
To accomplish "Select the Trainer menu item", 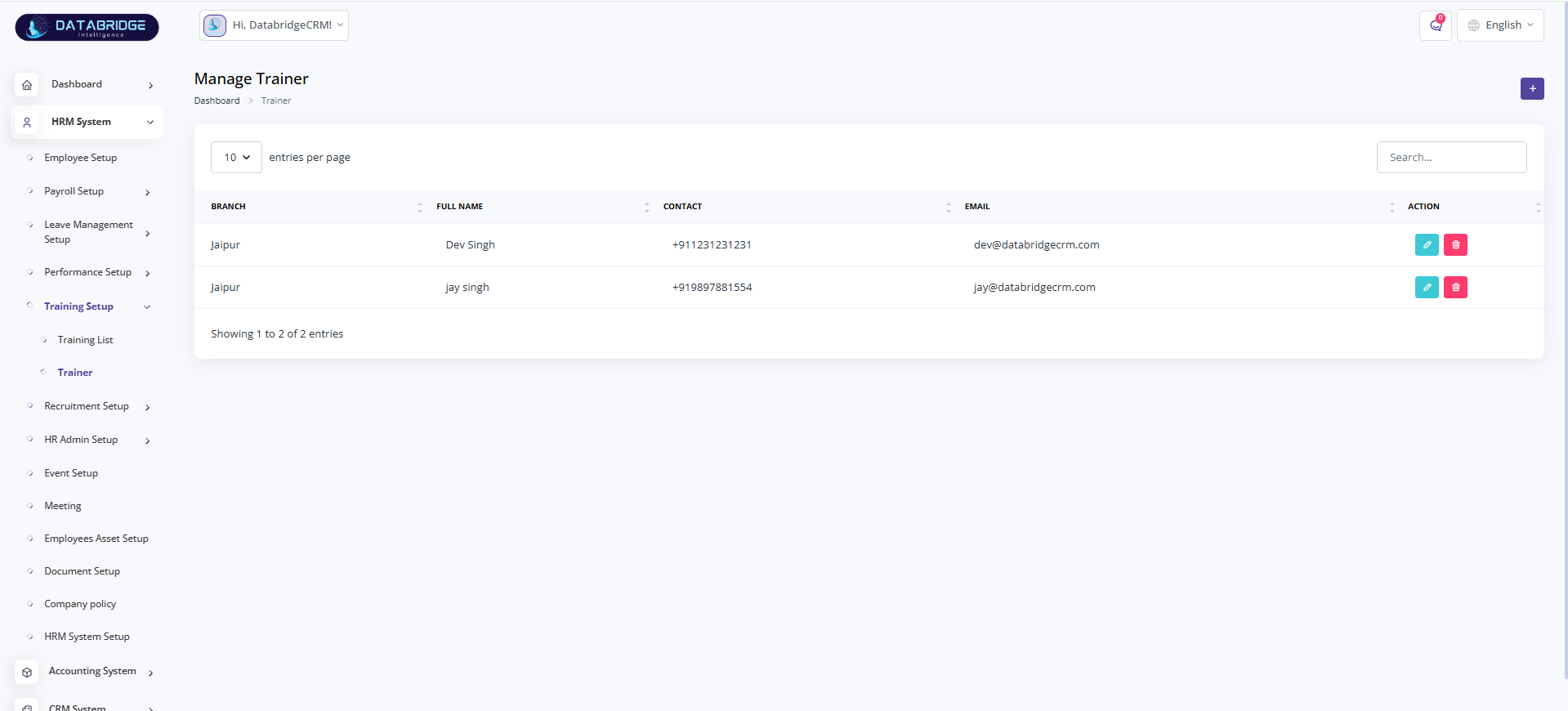I will [75, 373].
